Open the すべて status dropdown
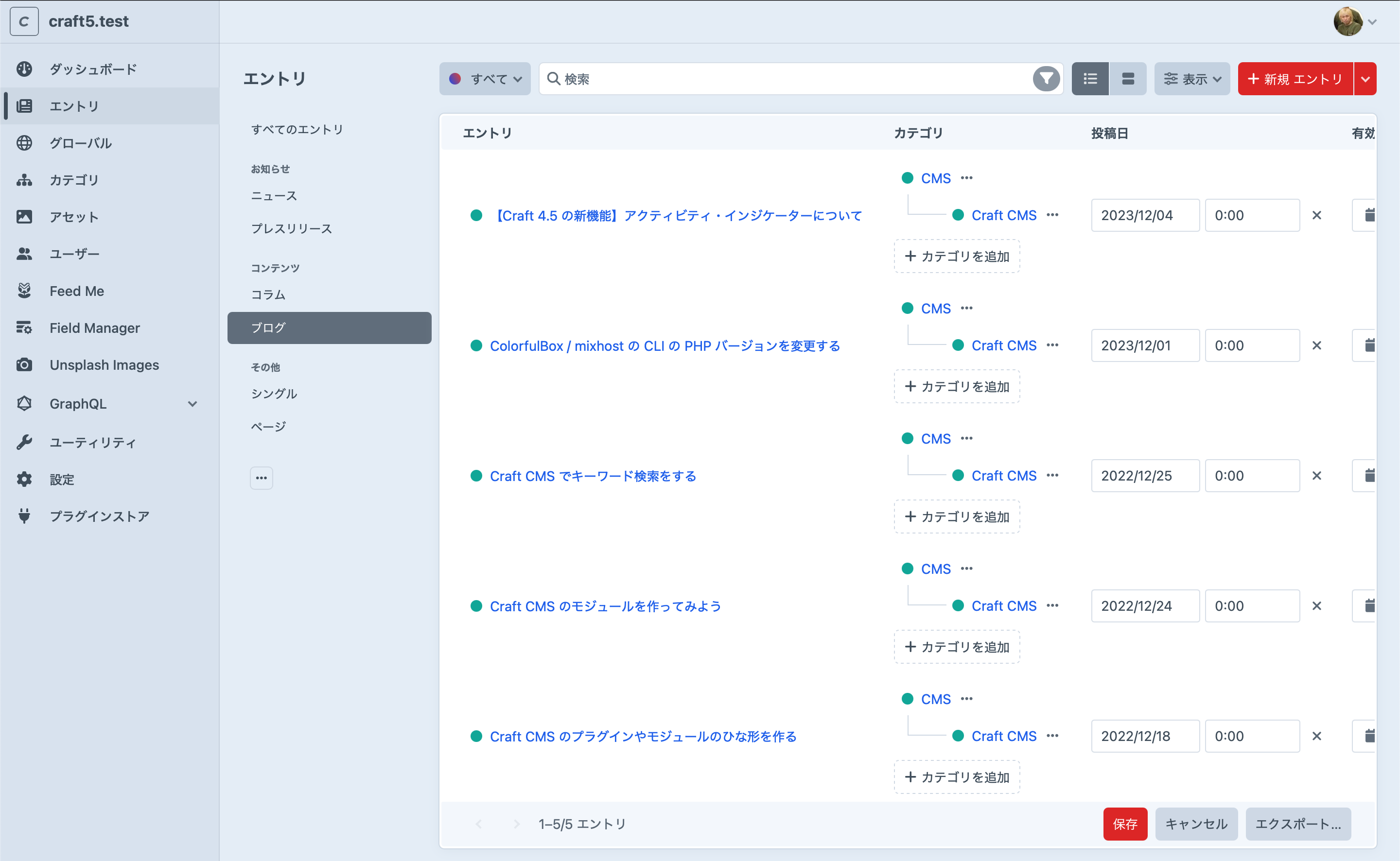The width and height of the screenshot is (1400, 861). (x=485, y=79)
